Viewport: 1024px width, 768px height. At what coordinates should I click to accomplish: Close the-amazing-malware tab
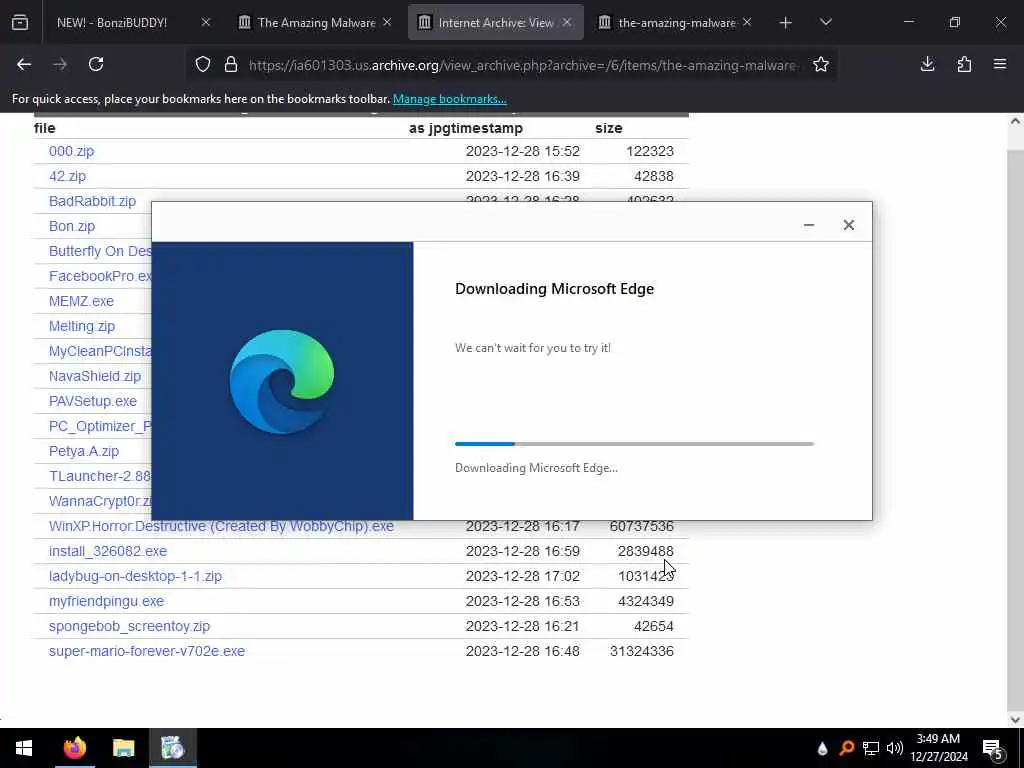[x=747, y=22]
